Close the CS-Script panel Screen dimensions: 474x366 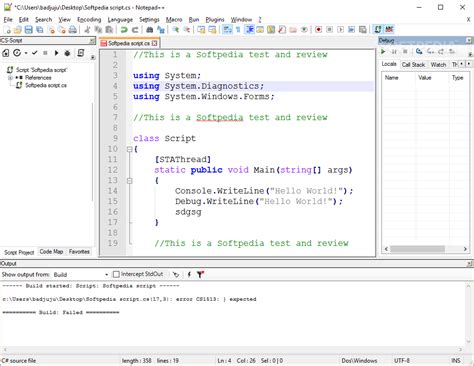pyautogui.click(x=92, y=41)
